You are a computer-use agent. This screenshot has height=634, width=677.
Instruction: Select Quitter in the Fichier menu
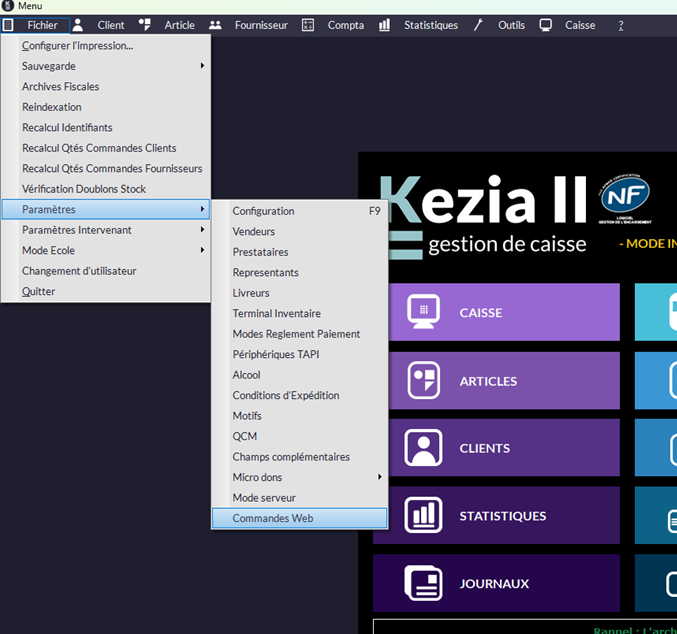39,291
